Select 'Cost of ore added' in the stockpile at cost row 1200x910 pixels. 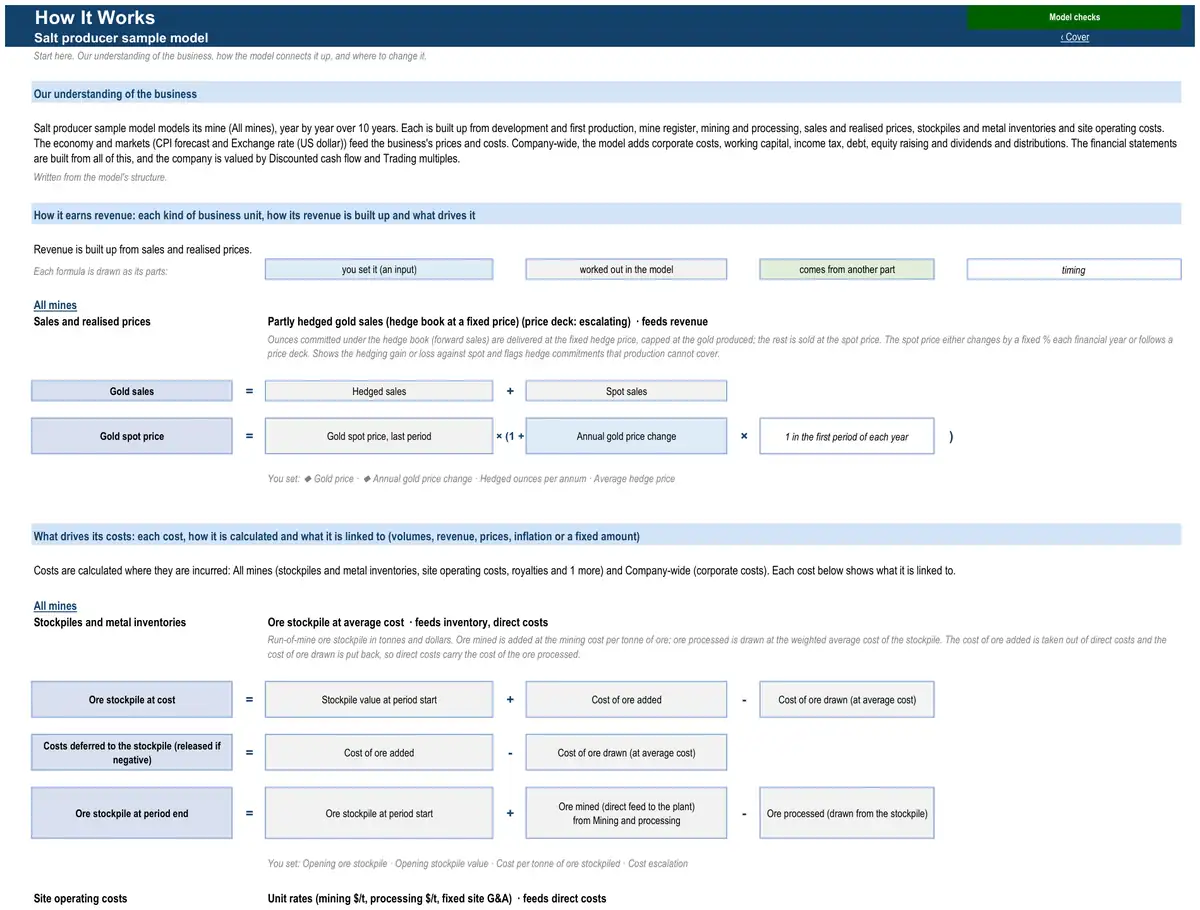626,699
